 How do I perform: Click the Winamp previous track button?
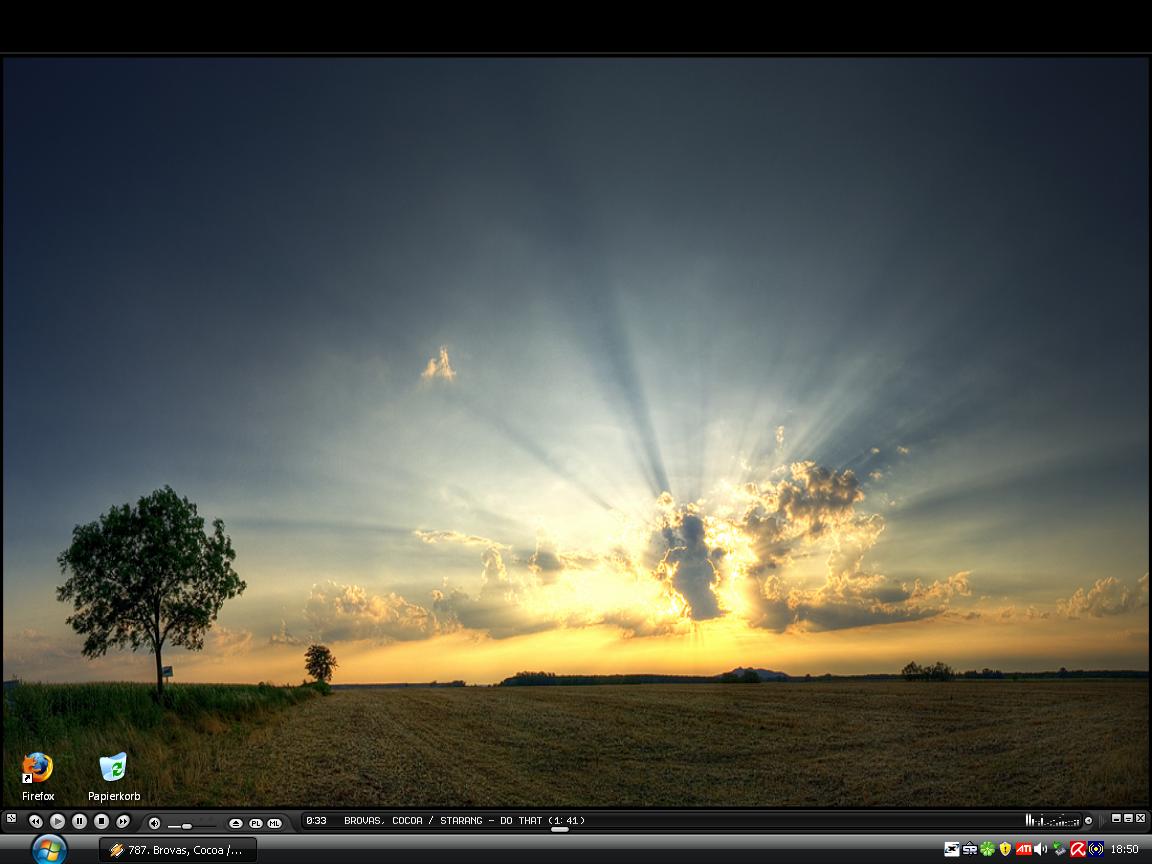(x=35, y=821)
